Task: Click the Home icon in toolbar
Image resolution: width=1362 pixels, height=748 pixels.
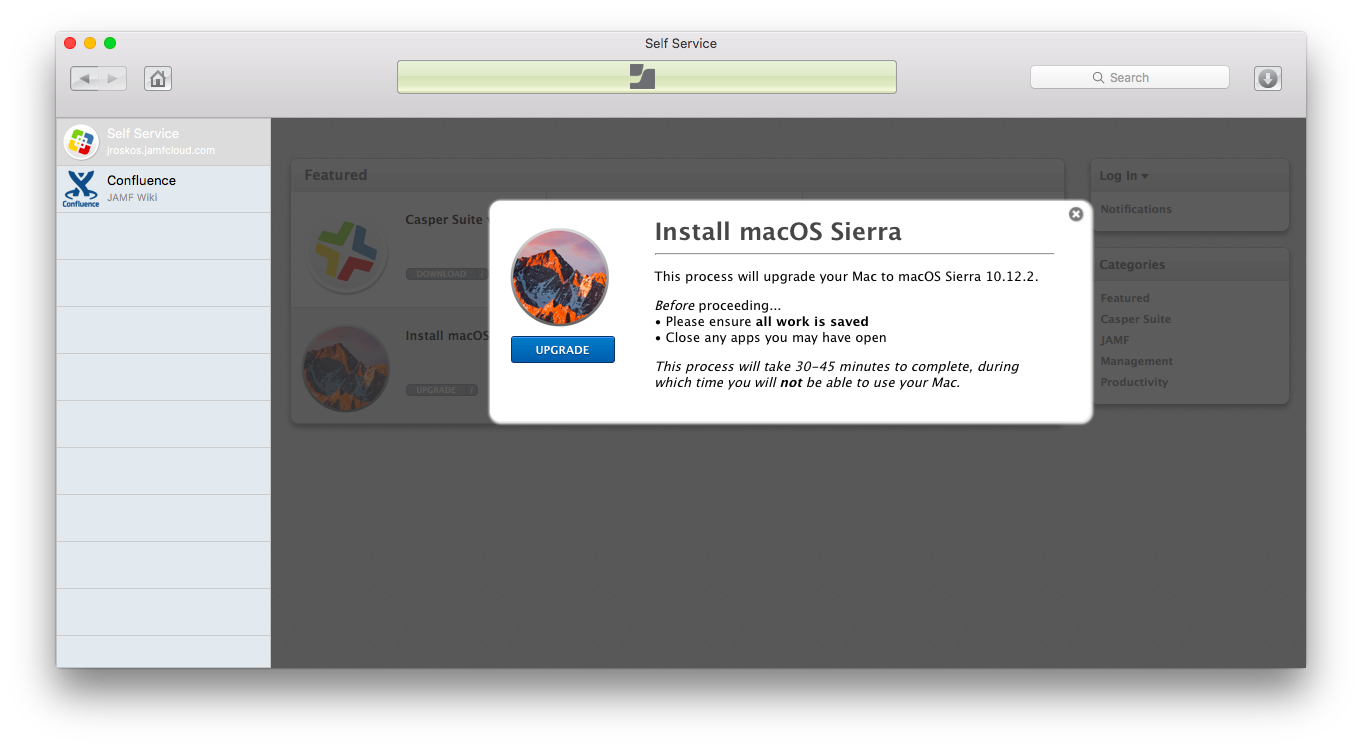Action: [x=158, y=78]
